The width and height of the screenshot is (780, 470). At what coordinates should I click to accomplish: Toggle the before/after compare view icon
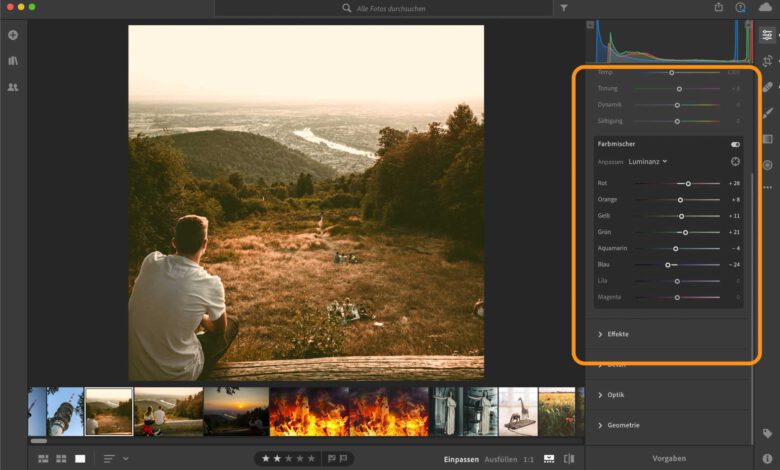(569, 458)
